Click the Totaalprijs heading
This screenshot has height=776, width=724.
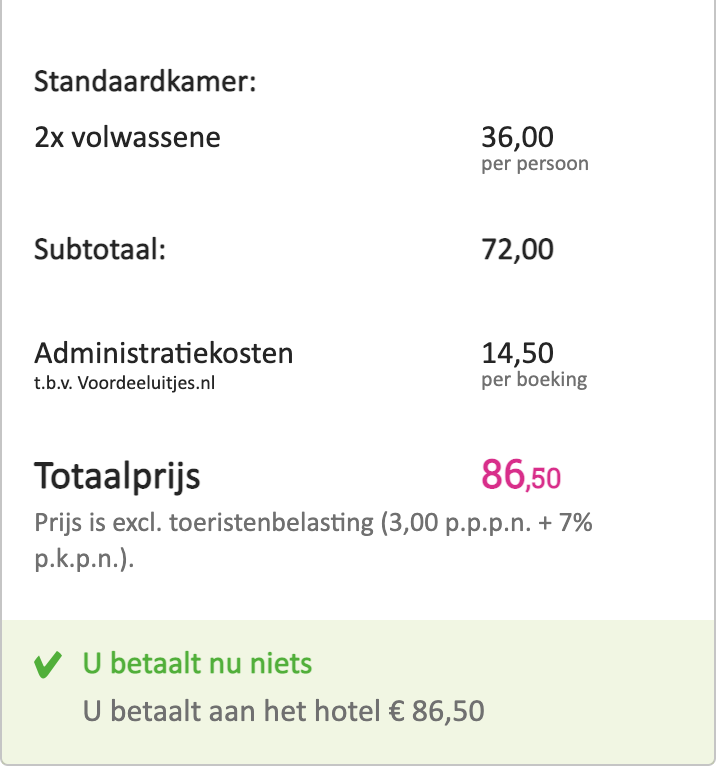(117, 477)
